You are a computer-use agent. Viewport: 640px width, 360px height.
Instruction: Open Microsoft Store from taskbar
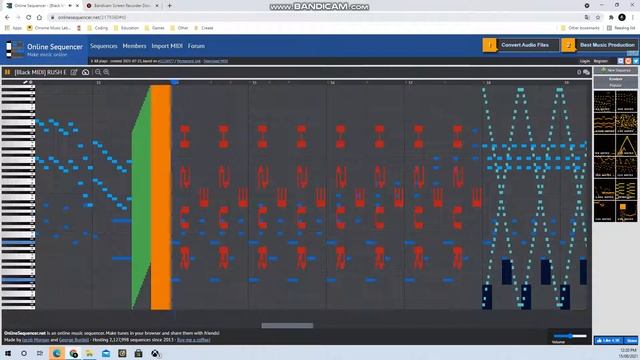click(x=138, y=353)
